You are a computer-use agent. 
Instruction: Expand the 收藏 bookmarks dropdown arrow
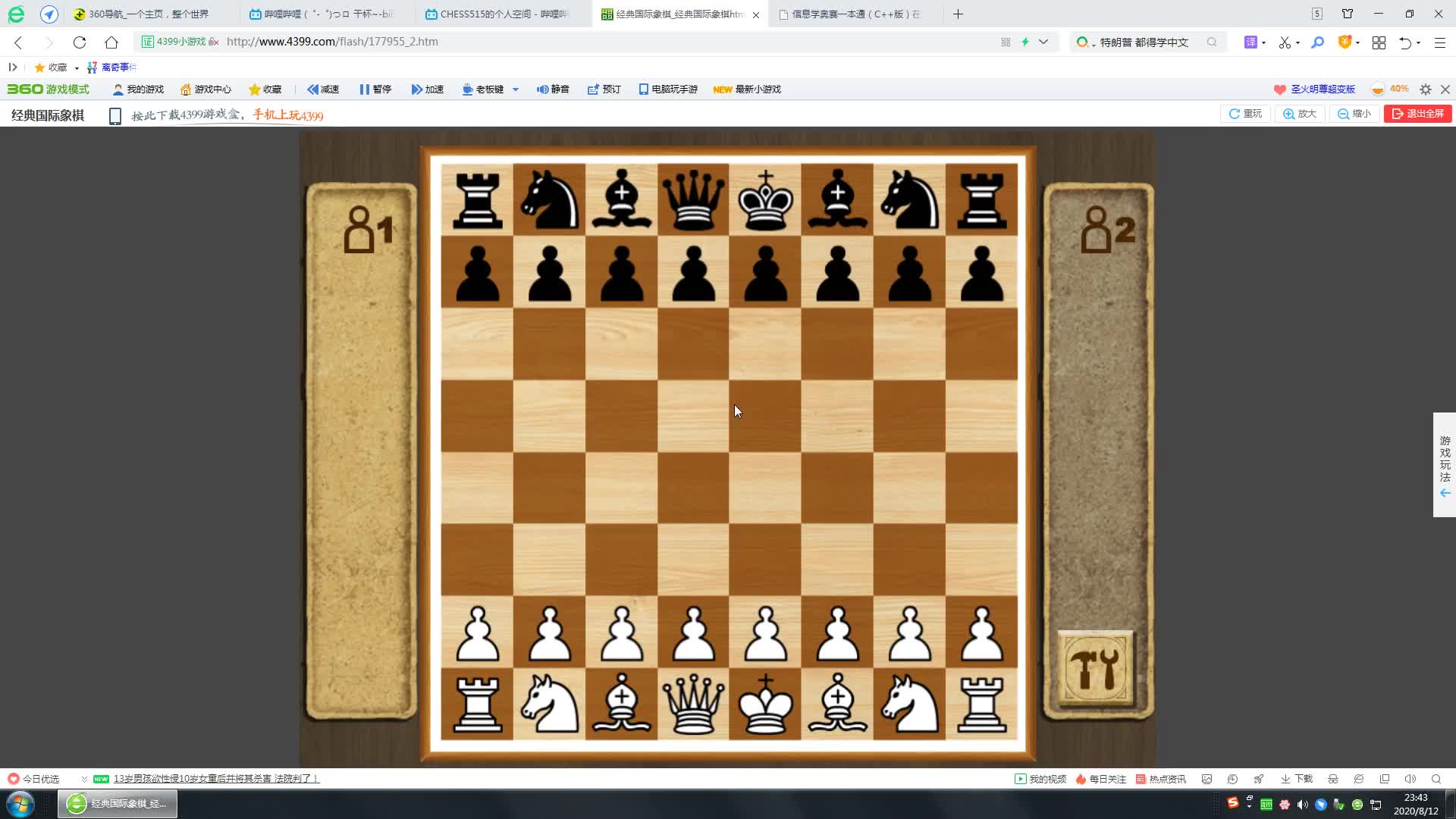[x=77, y=68]
